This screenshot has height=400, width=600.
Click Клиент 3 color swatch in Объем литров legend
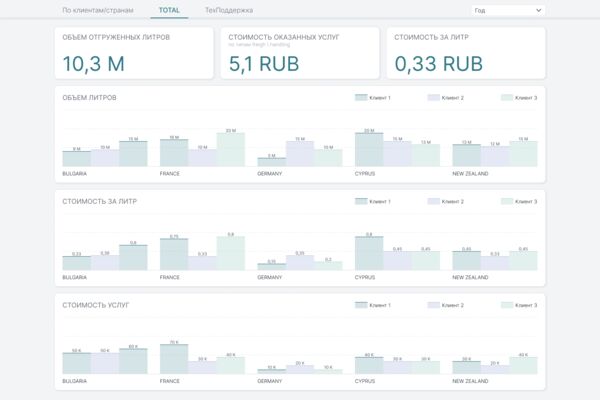pos(507,98)
